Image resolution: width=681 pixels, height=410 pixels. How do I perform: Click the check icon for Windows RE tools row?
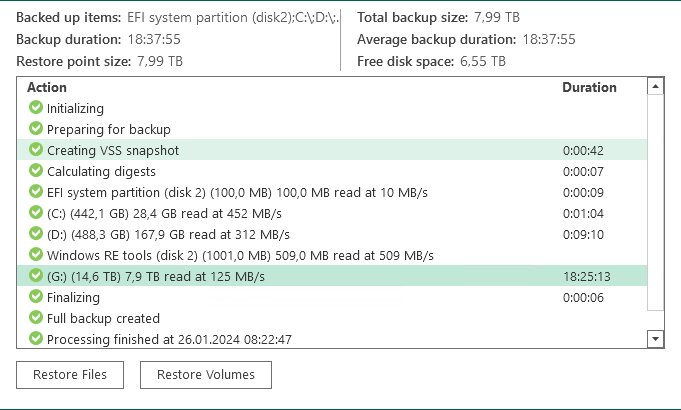point(36,255)
